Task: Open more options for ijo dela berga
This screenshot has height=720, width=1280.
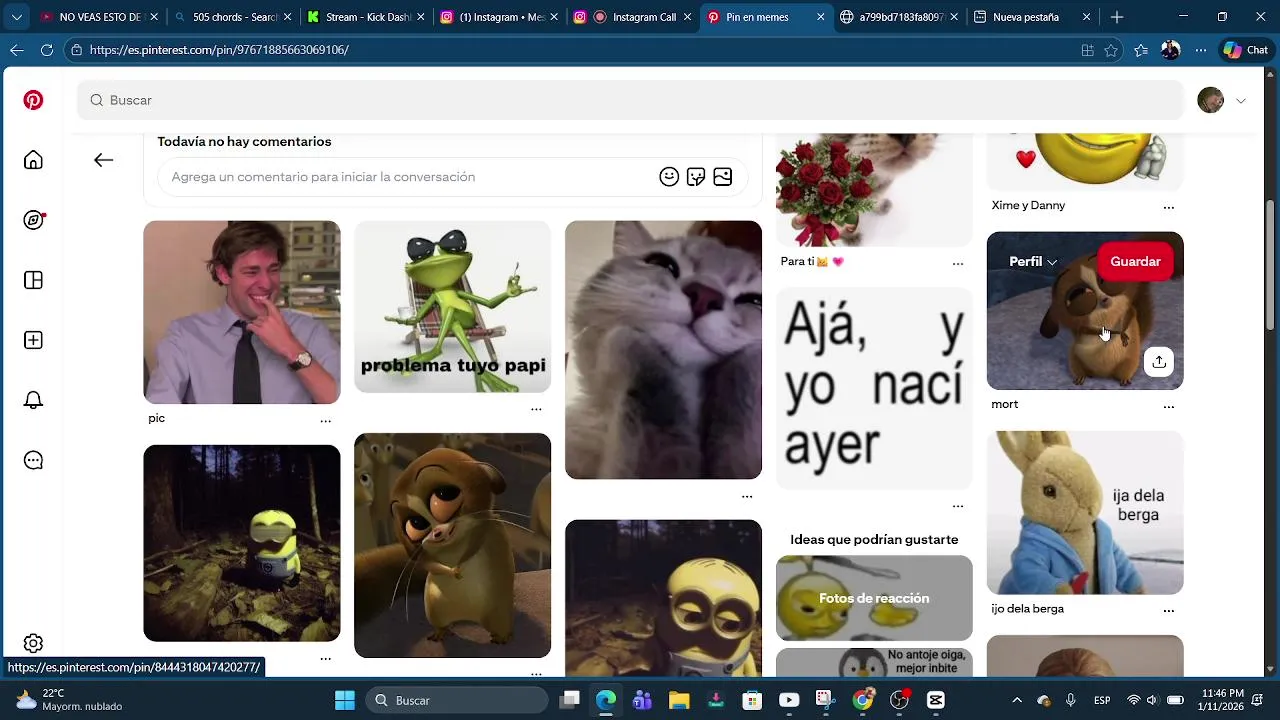Action: click(1168, 610)
